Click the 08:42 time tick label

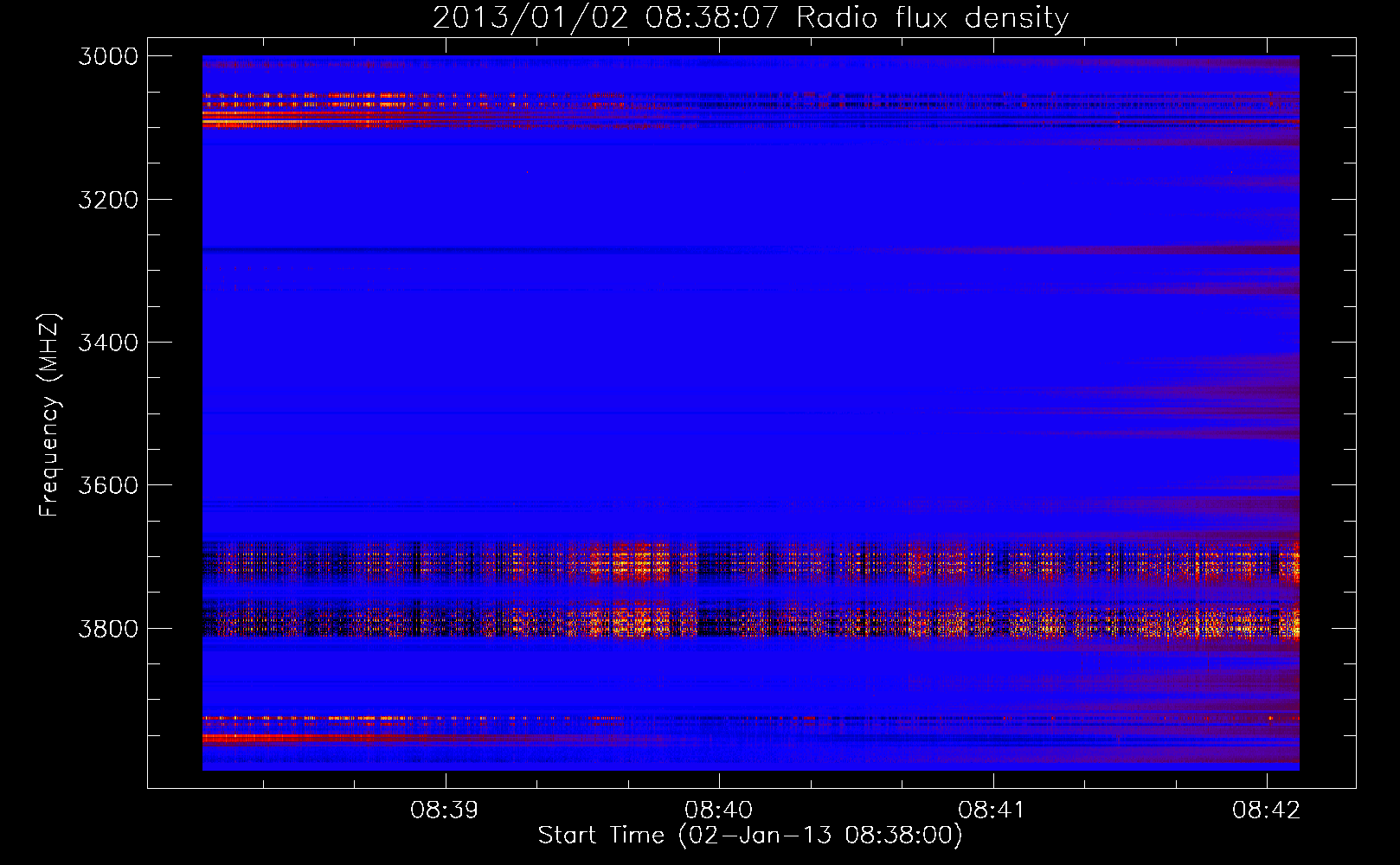tap(1267, 811)
